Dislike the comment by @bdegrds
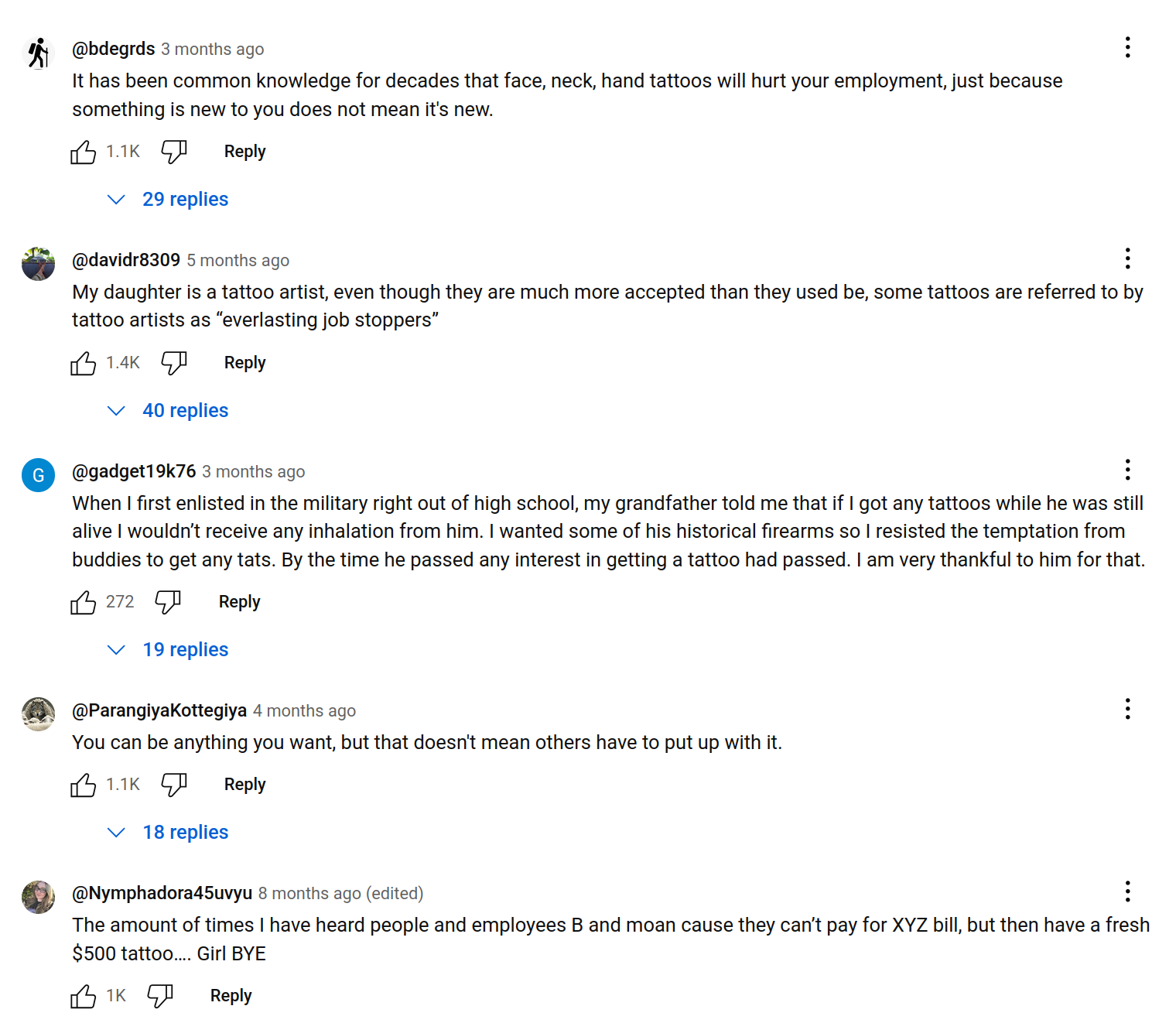Viewport: 1176px width, 1023px height. click(x=174, y=152)
